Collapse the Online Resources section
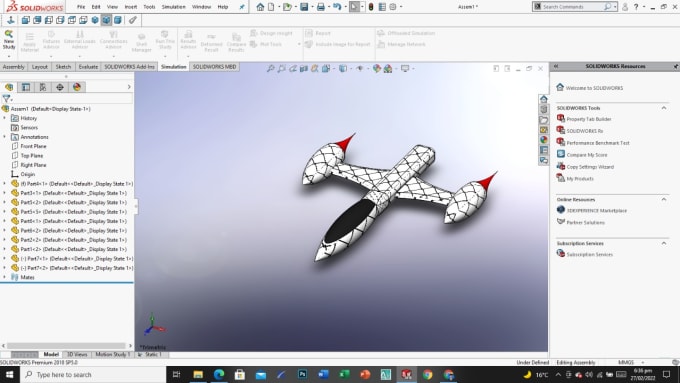Viewport: 680px width, 383px height. point(664,200)
